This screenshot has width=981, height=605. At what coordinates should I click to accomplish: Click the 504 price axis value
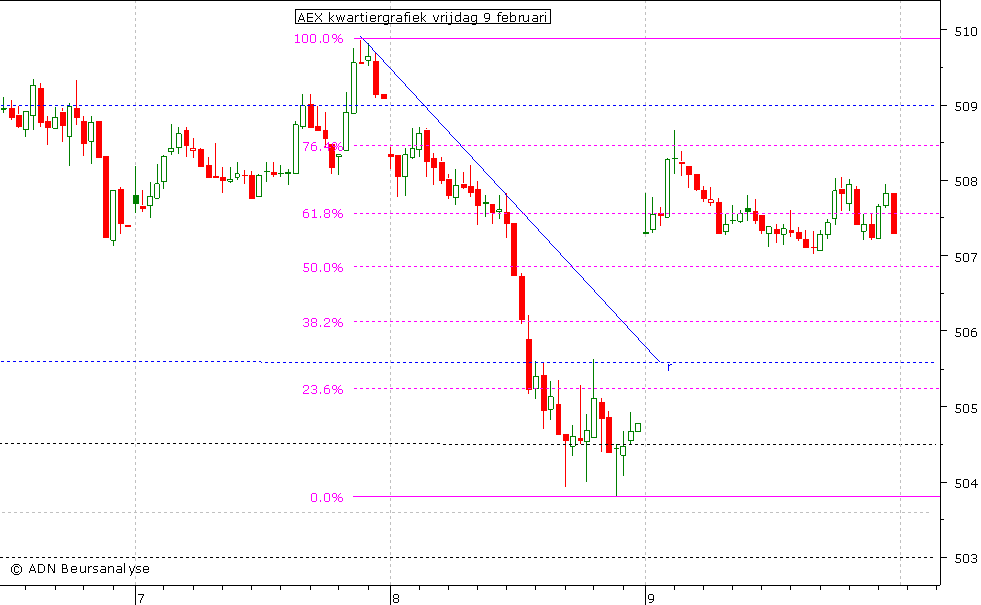pyautogui.click(x=965, y=483)
